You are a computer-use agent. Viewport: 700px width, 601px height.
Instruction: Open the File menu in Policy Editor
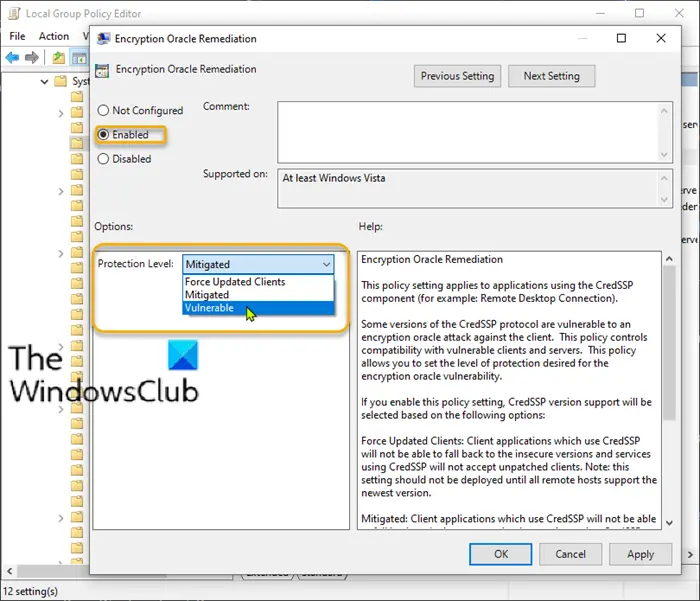[17, 36]
